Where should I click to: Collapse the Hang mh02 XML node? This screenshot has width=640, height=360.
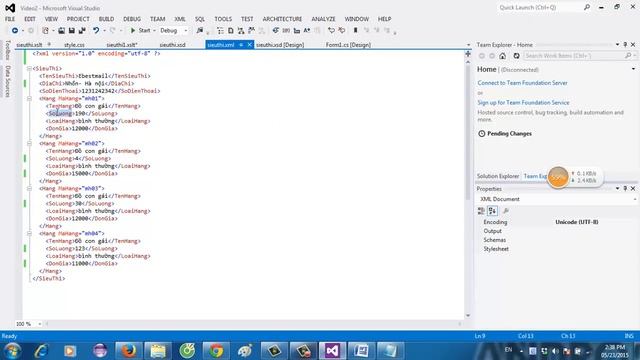pyautogui.click(x=29, y=143)
